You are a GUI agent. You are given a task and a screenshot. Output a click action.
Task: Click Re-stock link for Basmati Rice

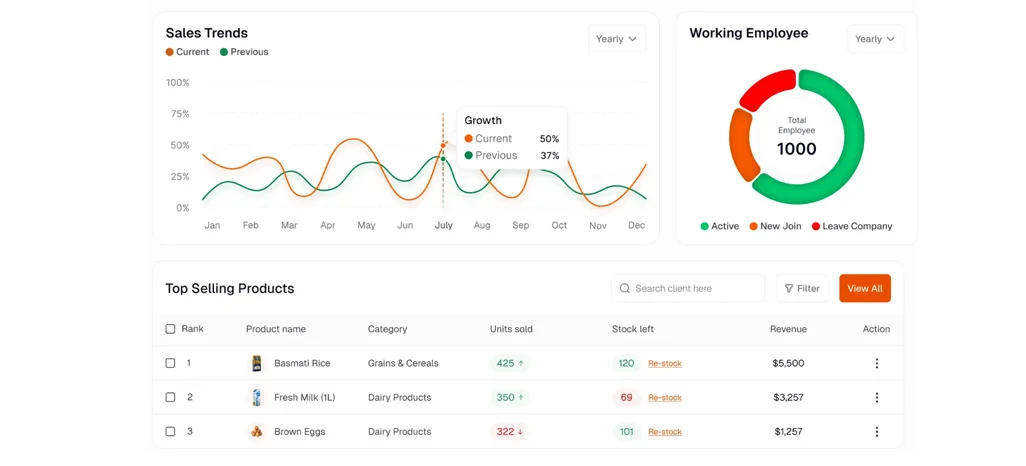click(x=665, y=363)
